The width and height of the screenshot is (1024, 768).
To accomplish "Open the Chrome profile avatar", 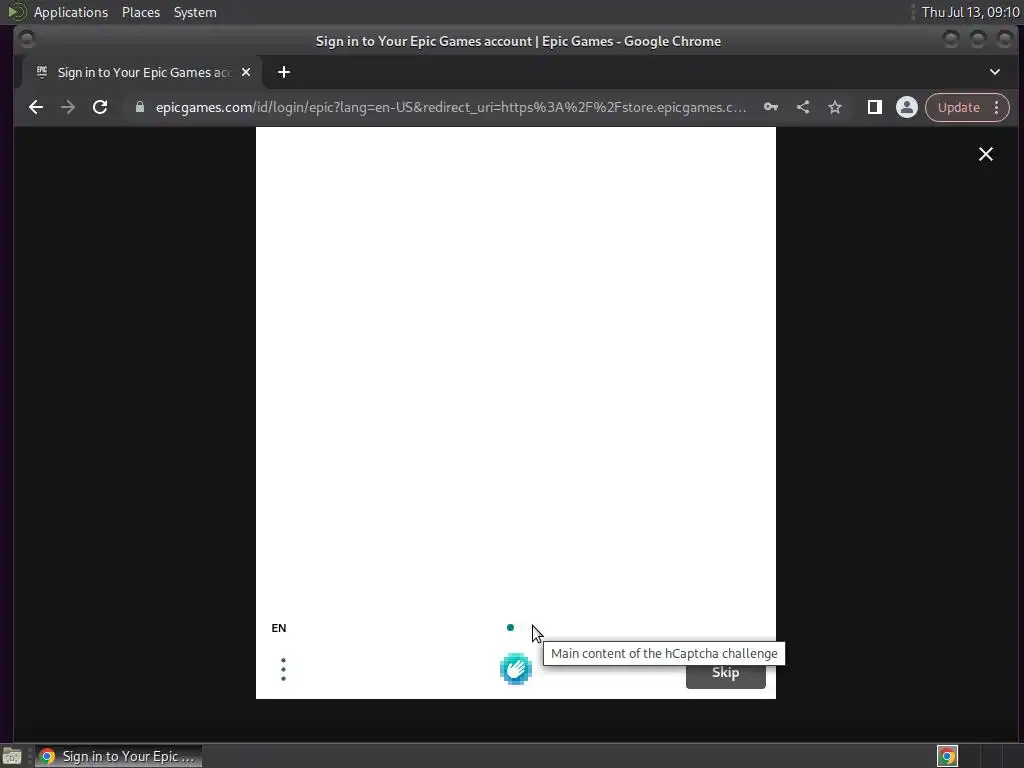I will (x=906, y=107).
